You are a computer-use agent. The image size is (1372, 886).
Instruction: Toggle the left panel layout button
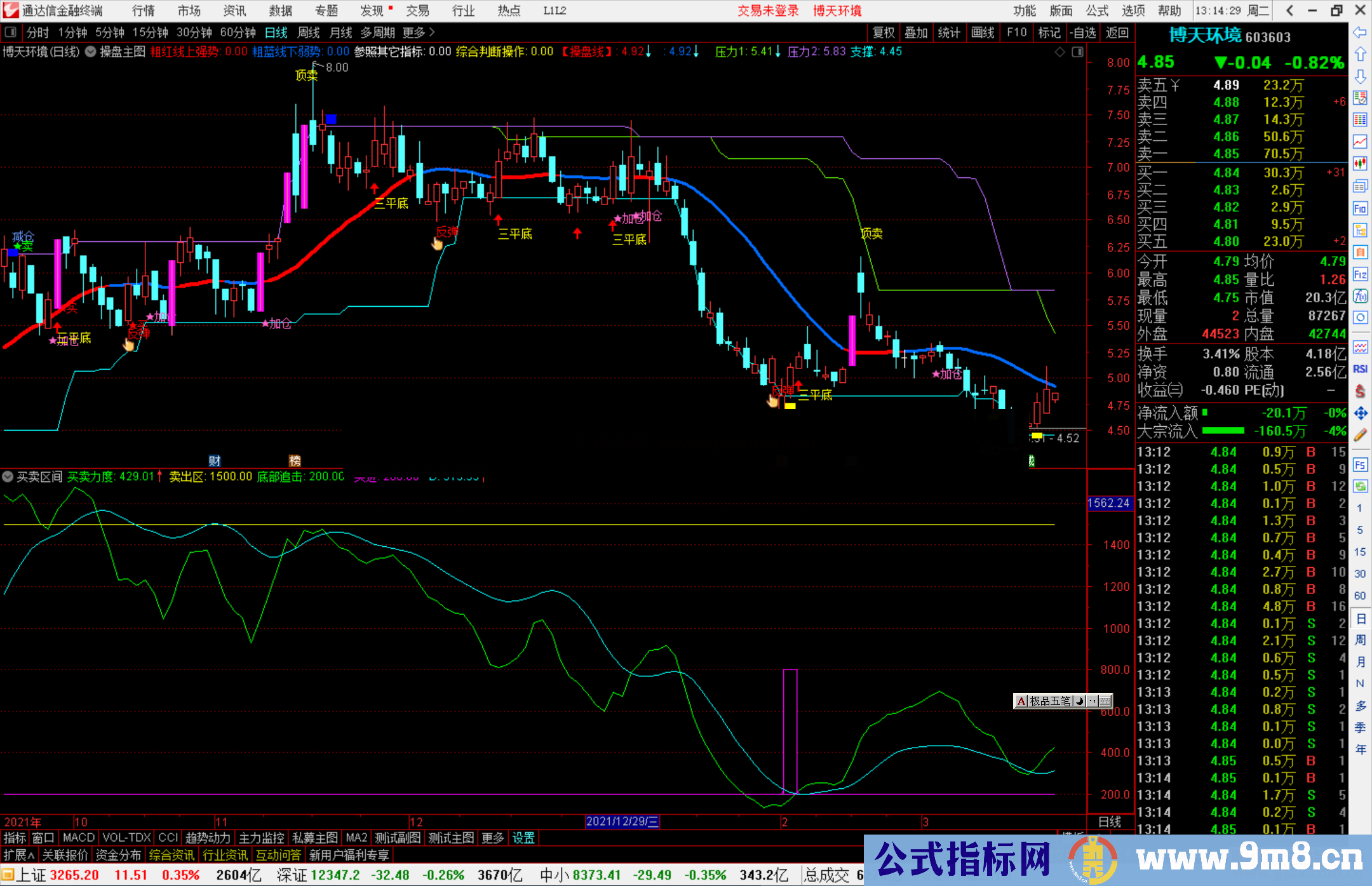[11, 32]
